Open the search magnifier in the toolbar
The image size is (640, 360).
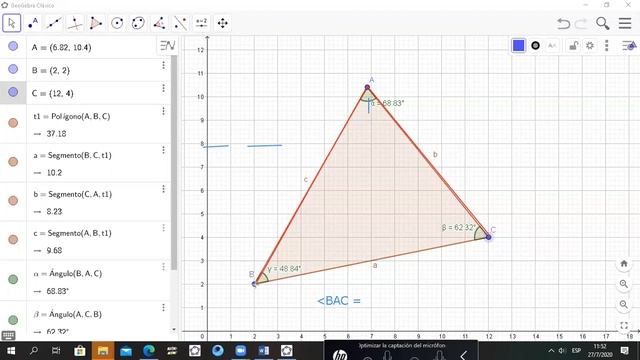[603, 23]
